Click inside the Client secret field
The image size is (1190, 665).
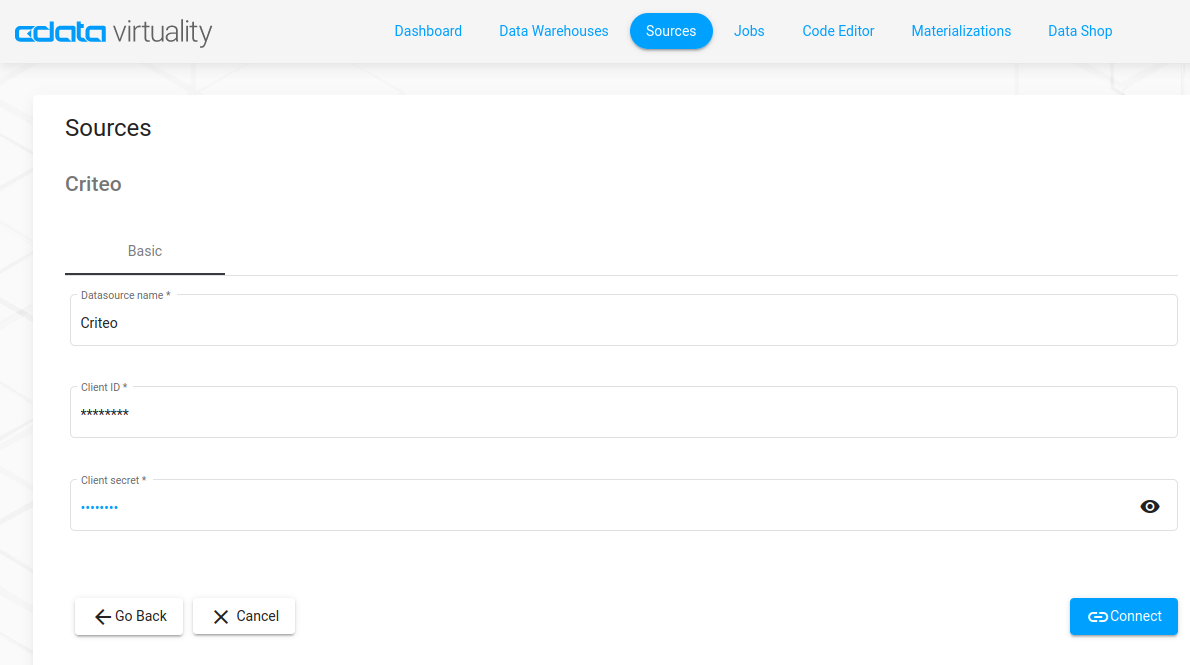(600, 507)
